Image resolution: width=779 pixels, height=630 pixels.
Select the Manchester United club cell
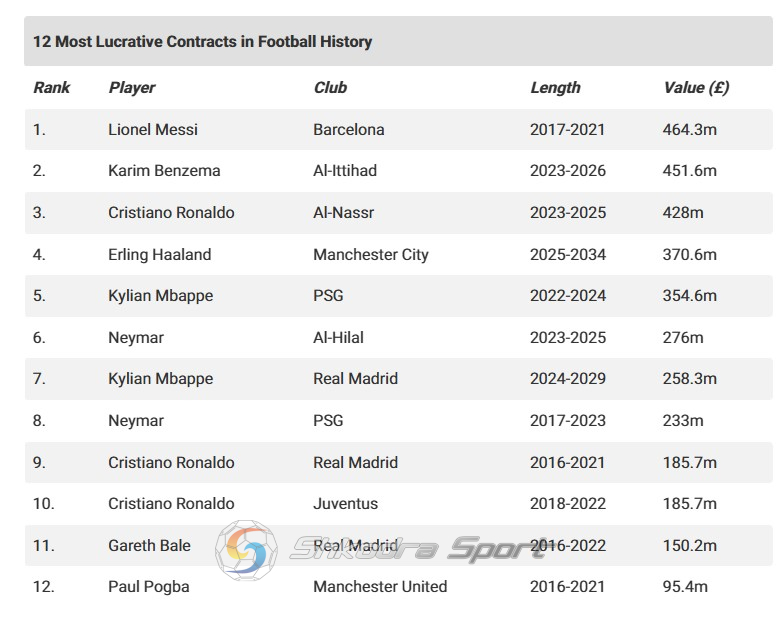[x=380, y=587]
